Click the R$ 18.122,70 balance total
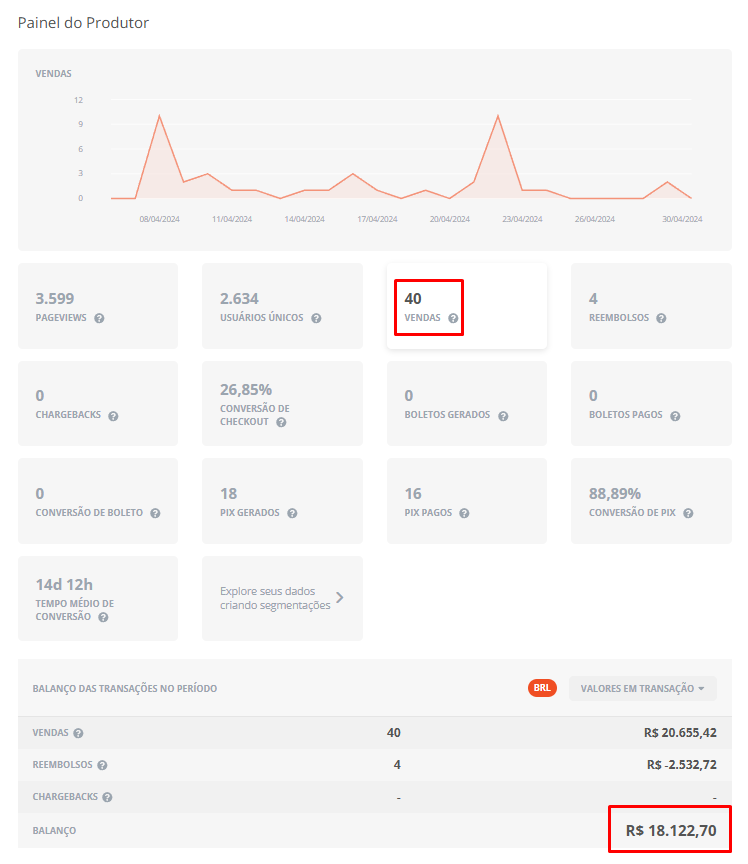 [671, 830]
